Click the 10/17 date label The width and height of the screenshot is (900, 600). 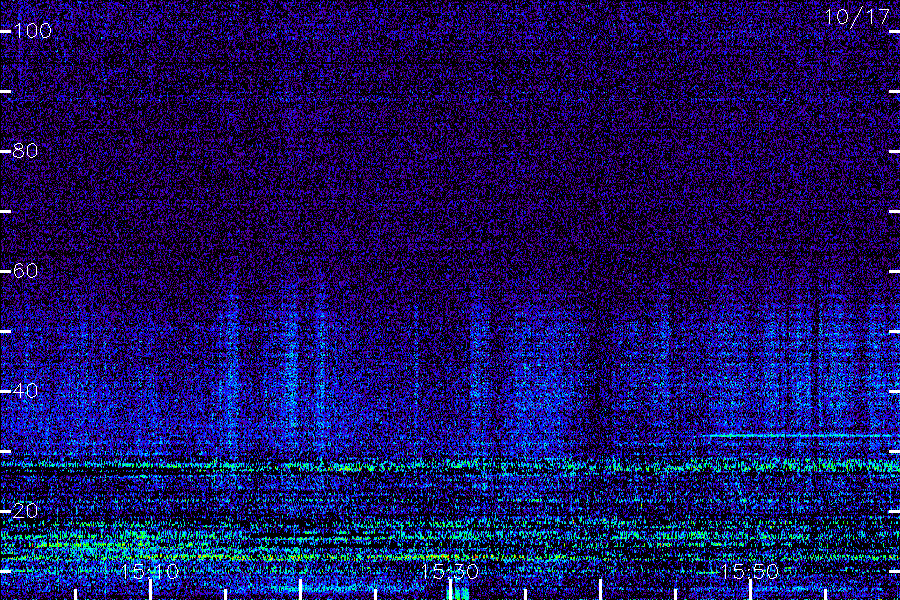(856, 17)
